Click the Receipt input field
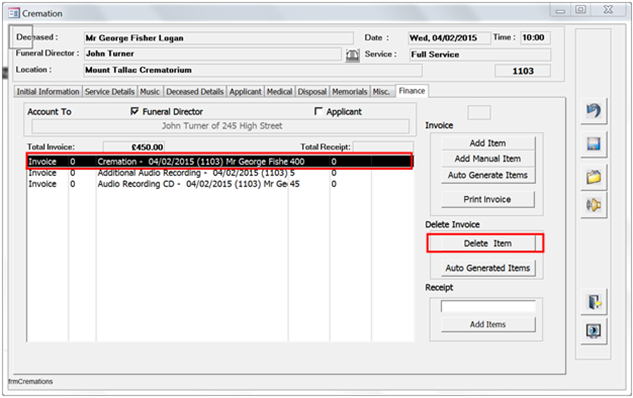The height and width of the screenshot is (398, 633). (488, 306)
